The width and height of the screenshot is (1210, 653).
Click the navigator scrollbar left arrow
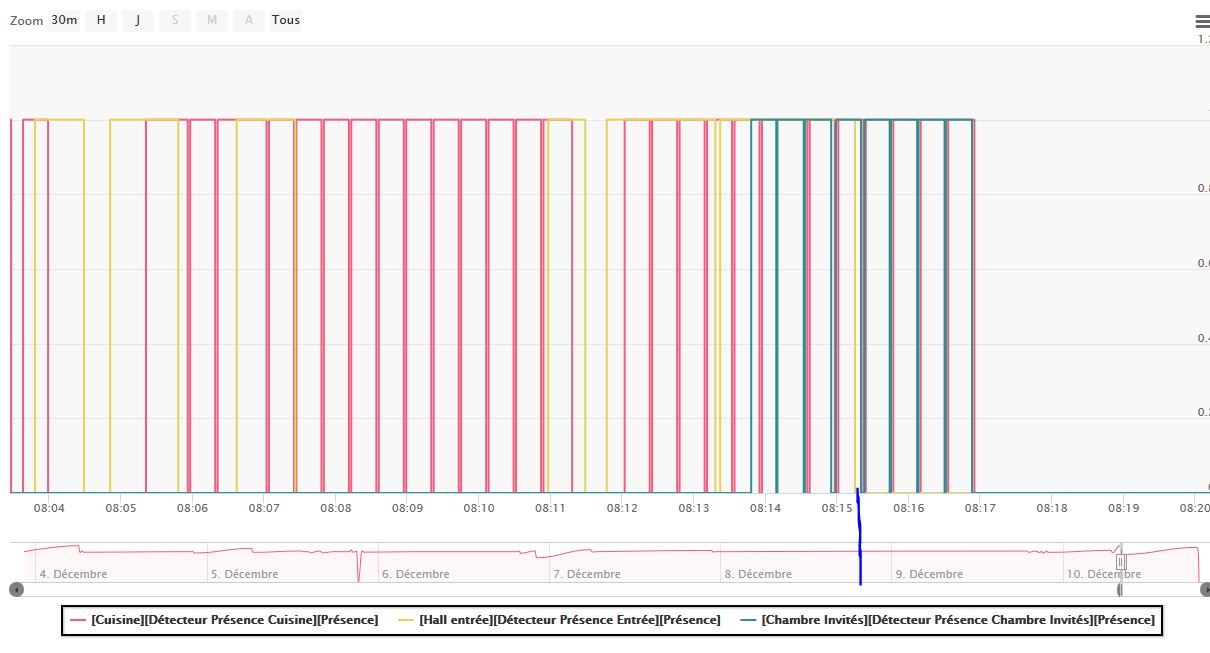coord(16,590)
